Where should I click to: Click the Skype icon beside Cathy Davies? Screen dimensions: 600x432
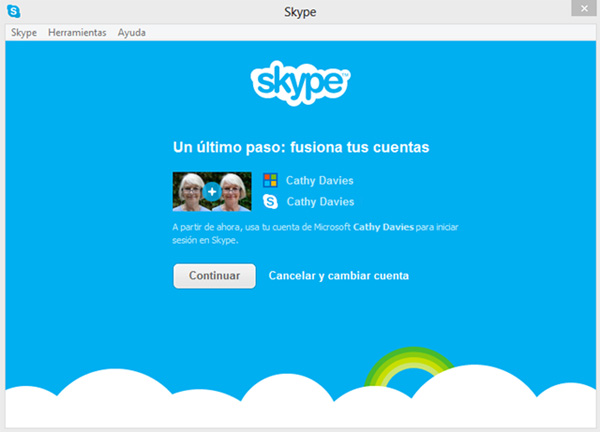269,201
